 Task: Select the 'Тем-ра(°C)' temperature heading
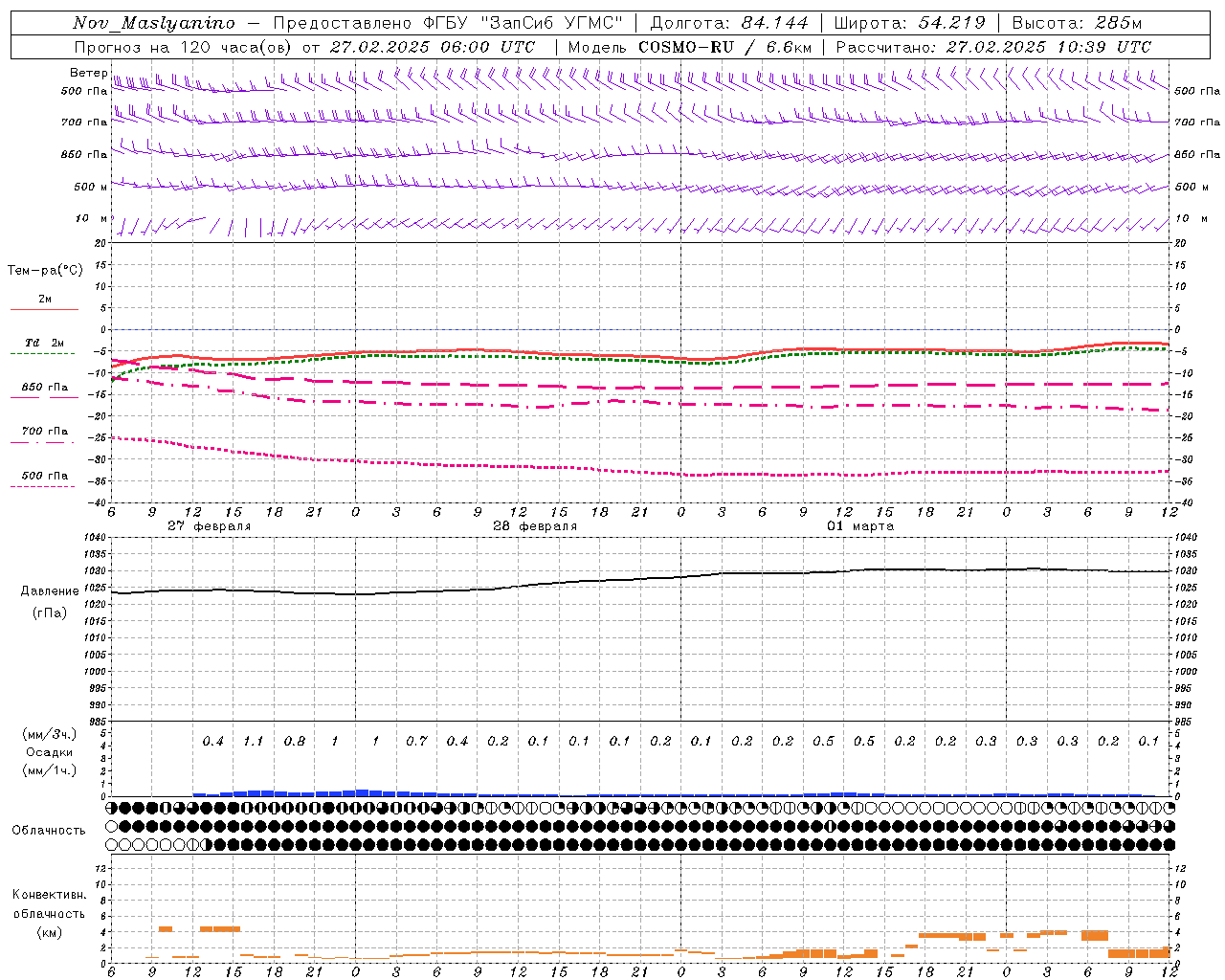pos(45,271)
